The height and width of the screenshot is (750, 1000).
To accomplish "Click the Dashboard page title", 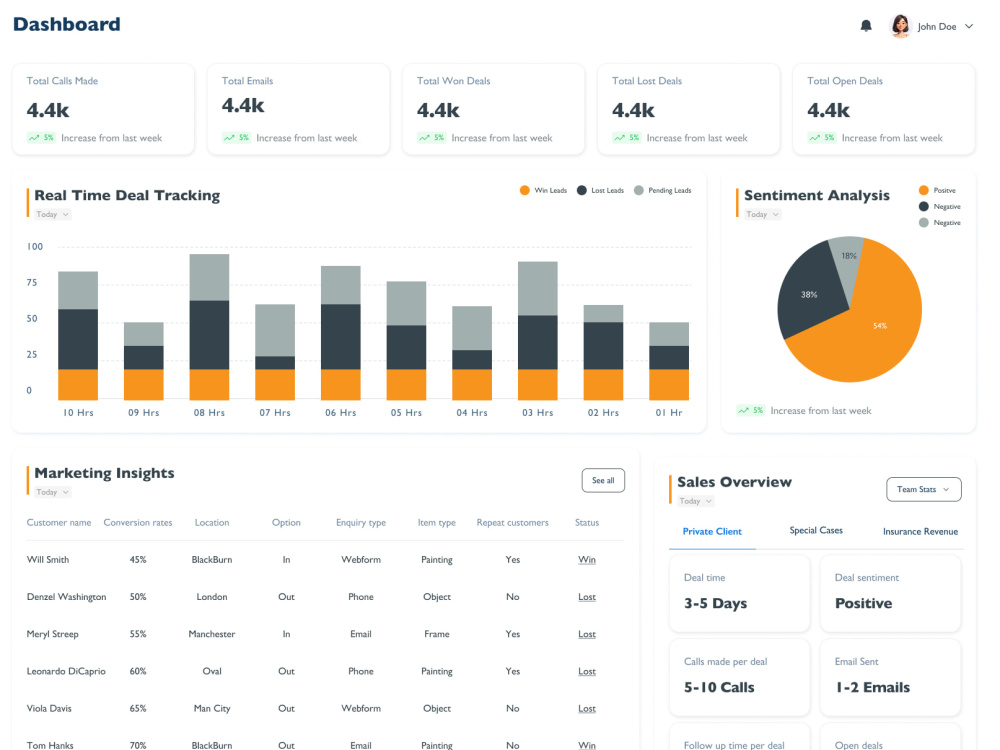I will pyautogui.click(x=66, y=24).
